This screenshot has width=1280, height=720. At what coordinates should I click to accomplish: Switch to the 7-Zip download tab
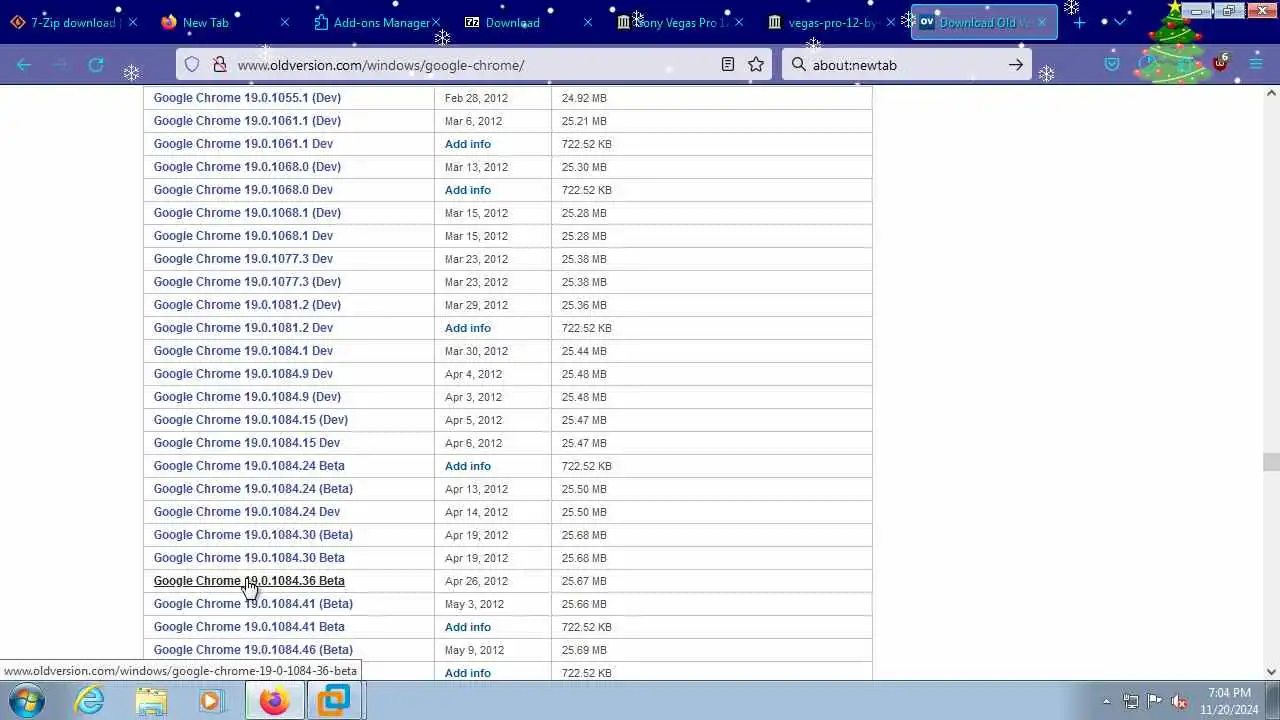point(73,22)
